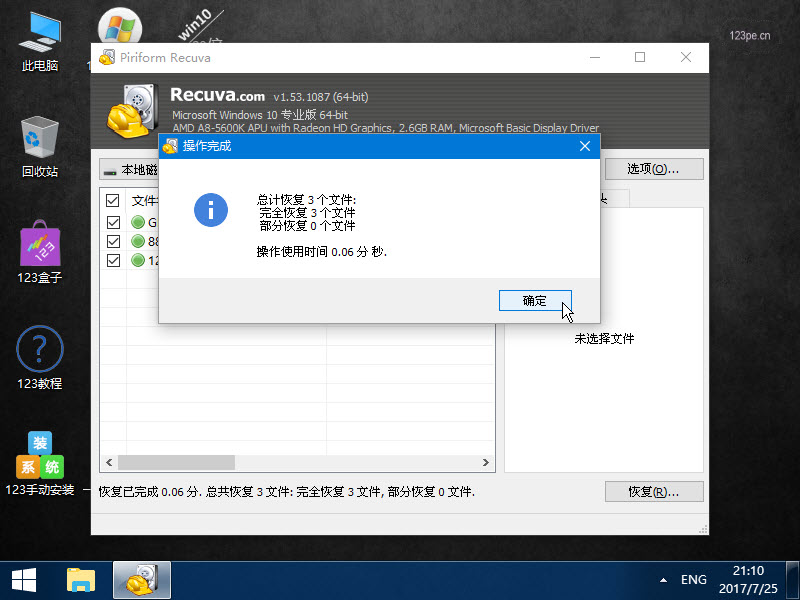800x600 pixels.
Task: Click the blue information icon in the dialog
Action: click(x=210, y=209)
